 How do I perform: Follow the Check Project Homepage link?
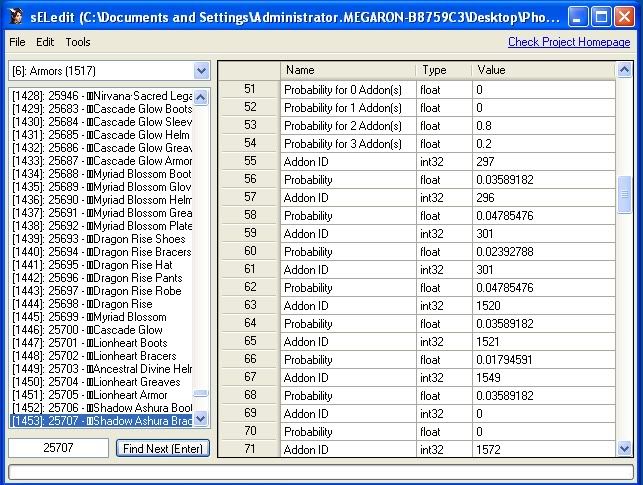coord(569,42)
